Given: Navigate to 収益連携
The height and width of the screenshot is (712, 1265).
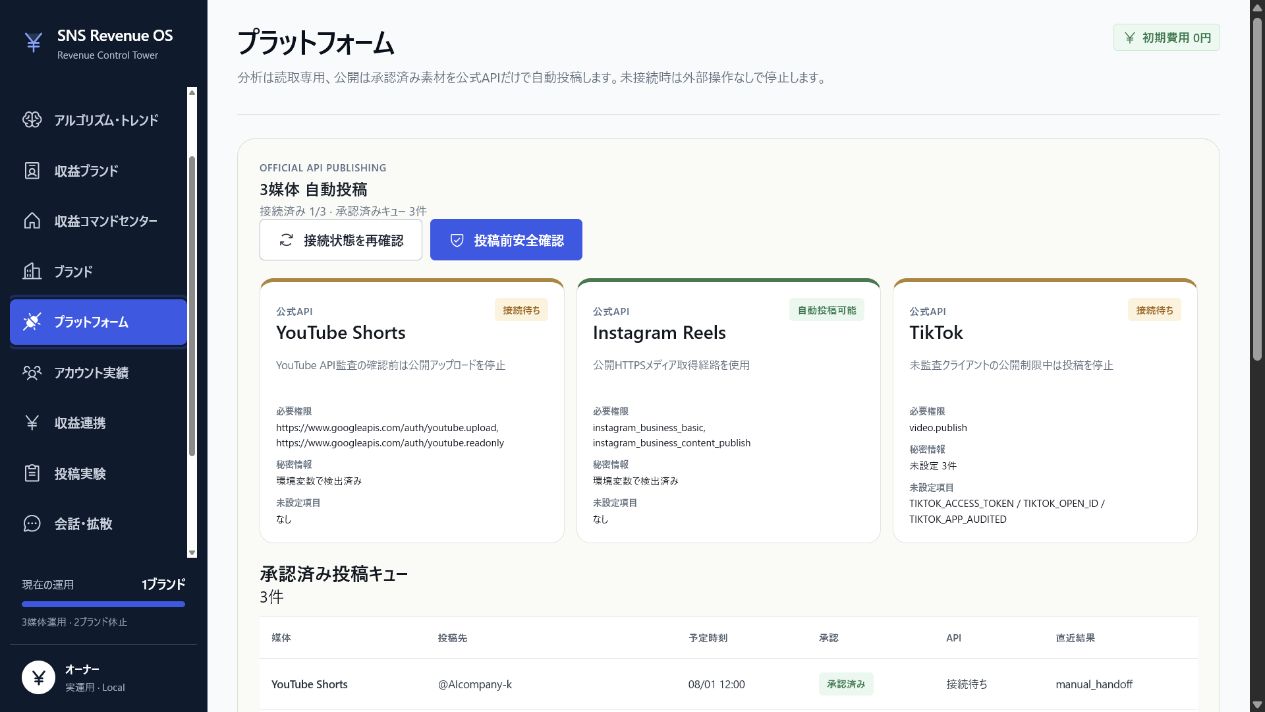Looking at the screenshot, I should click(x=98, y=423).
